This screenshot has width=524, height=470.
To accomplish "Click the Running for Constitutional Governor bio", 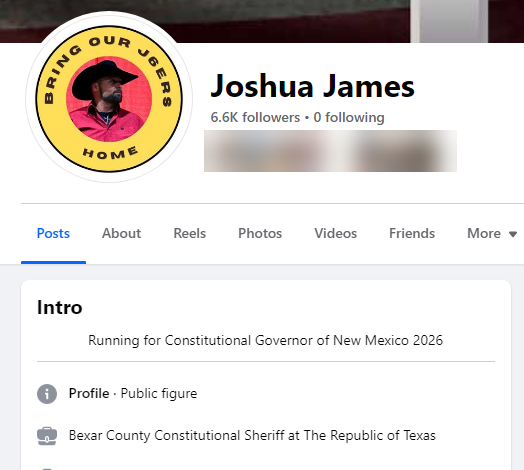I will (265, 340).
